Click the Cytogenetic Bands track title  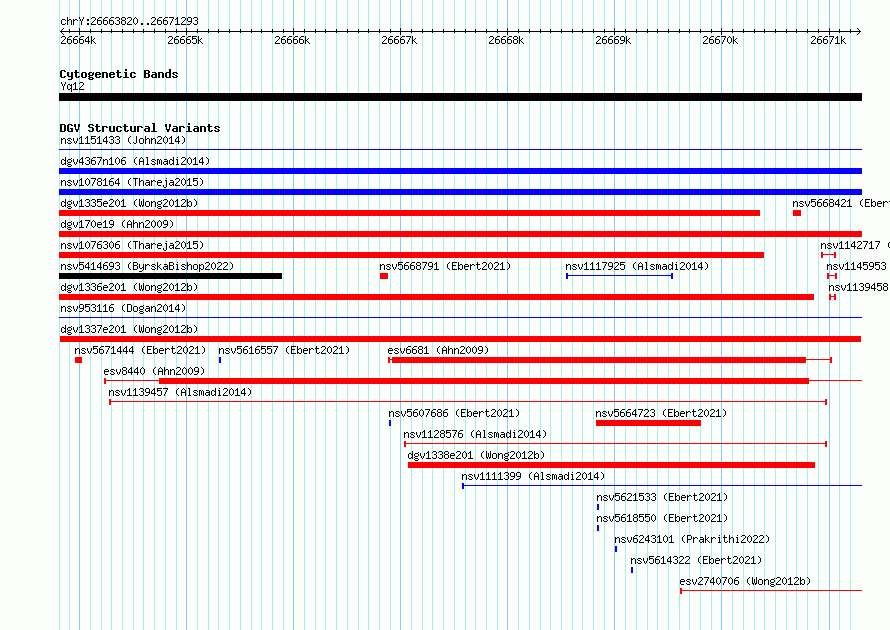[x=119, y=74]
